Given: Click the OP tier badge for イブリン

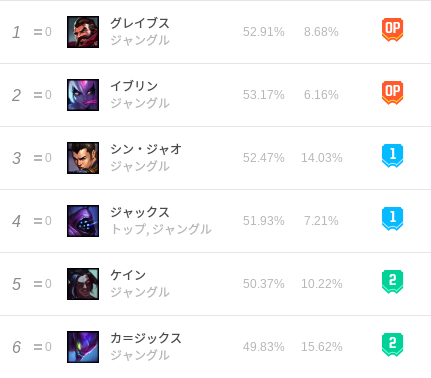Looking at the screenshot, I should 392,93.
